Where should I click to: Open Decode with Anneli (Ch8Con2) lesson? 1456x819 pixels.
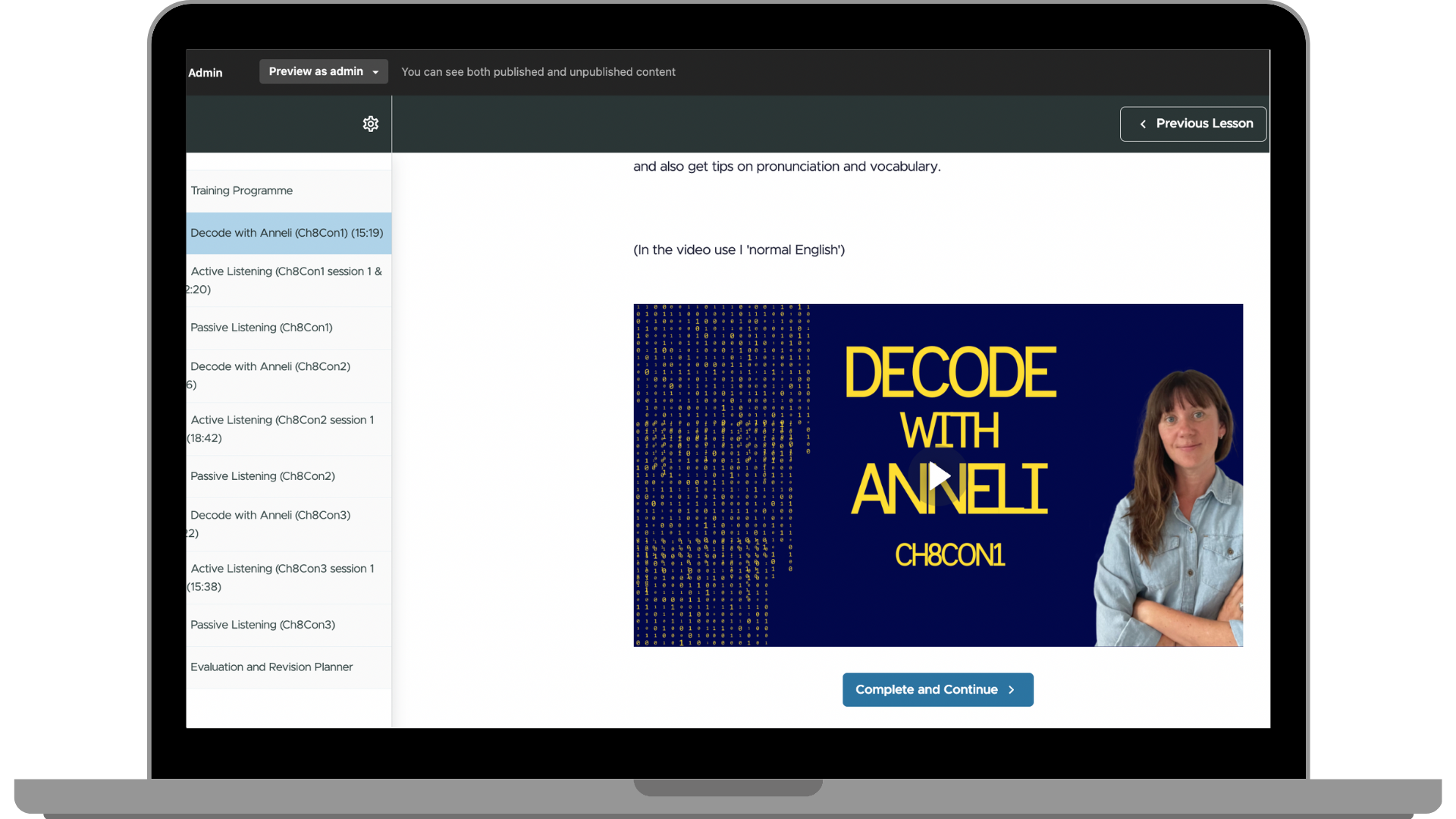pos(288,375)
